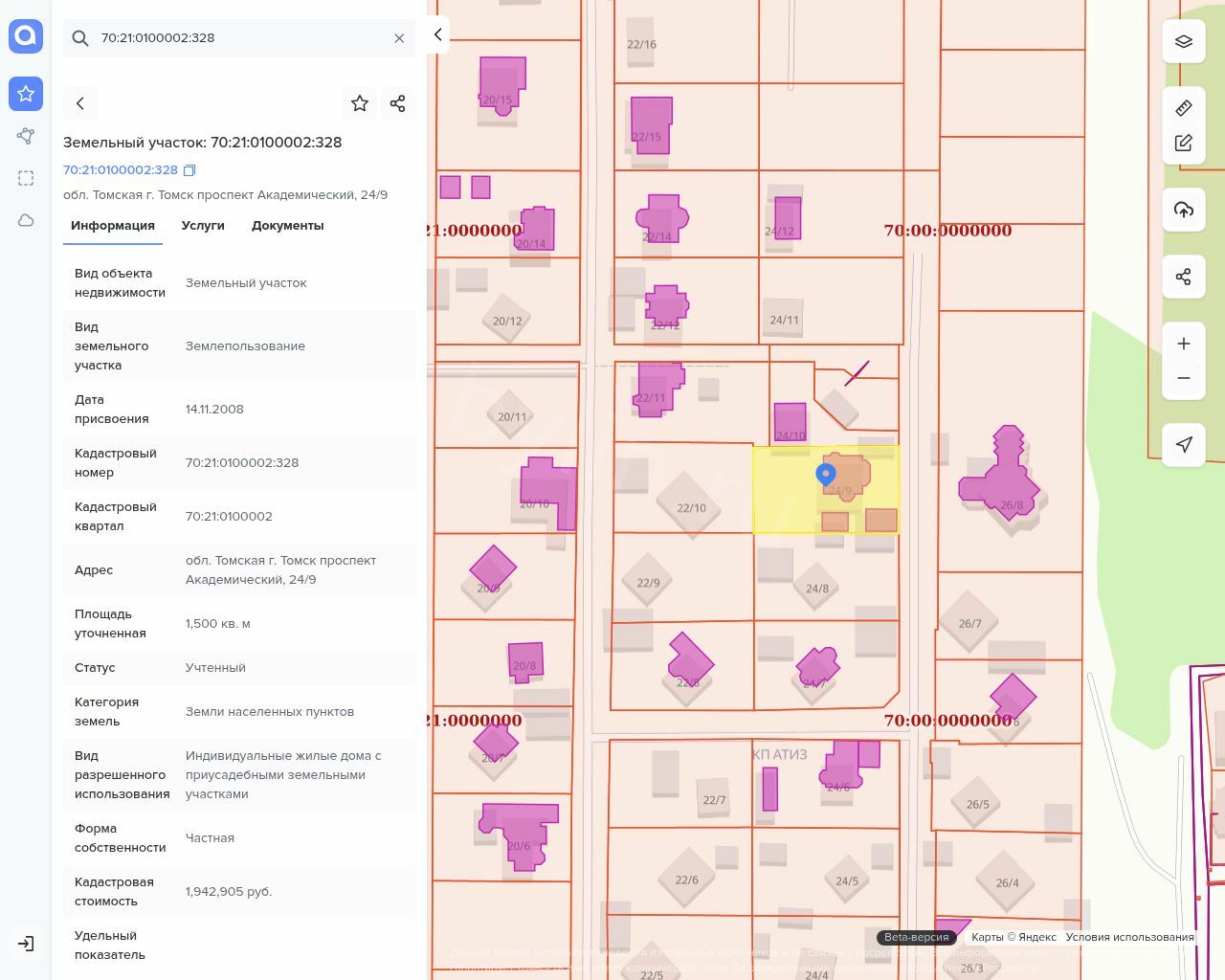Click parcel label 20/11 on the map
This screenshot has width=1225, height=980.
pyautogui.click(x=512, y=416)
